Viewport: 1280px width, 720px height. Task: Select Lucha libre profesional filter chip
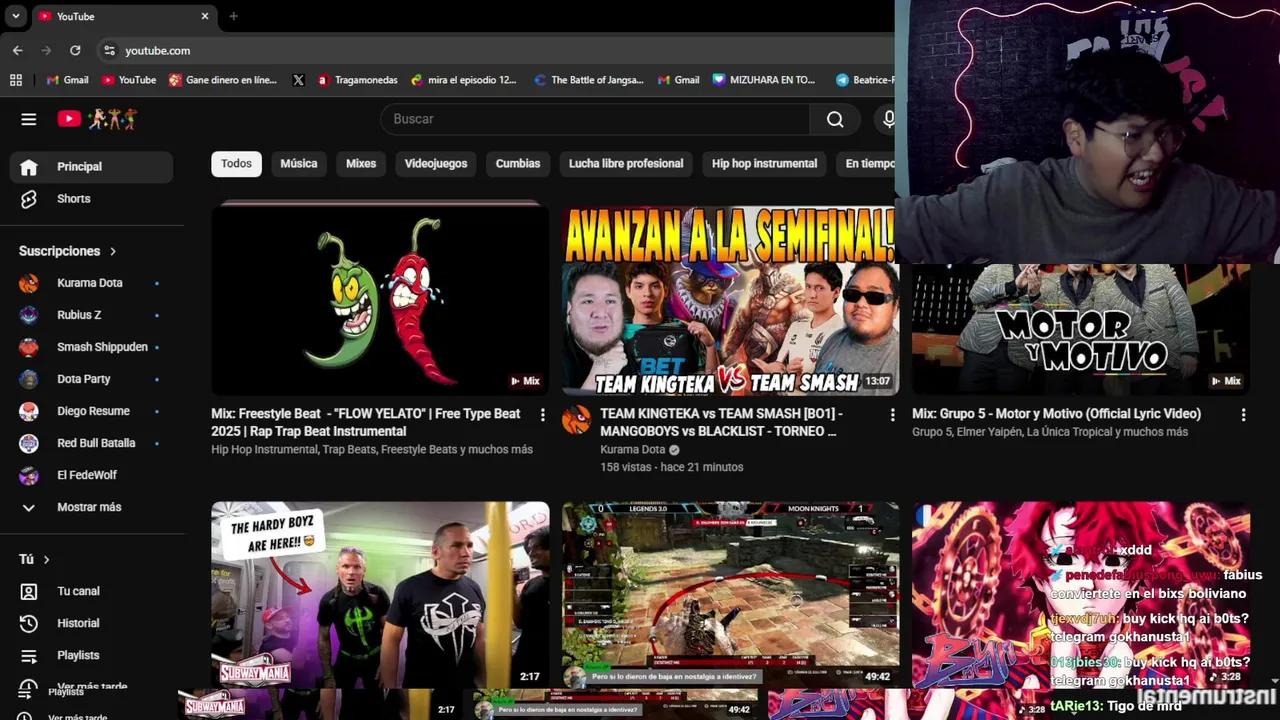pyautogui.click(x=626, y=164)
